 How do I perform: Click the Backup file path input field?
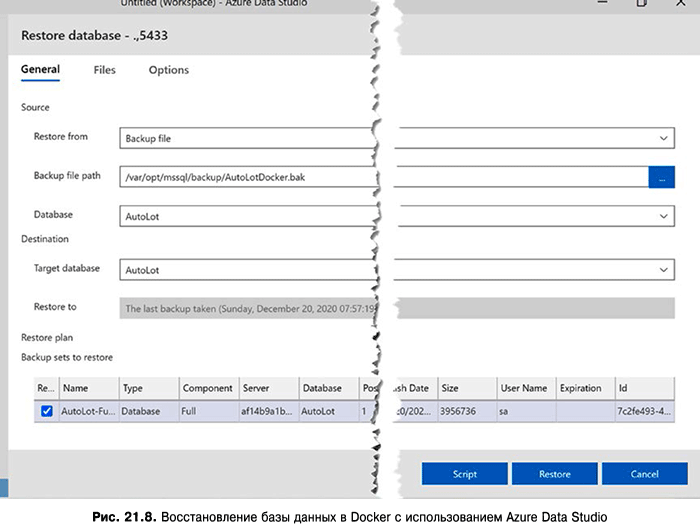(x=384, y=177)
